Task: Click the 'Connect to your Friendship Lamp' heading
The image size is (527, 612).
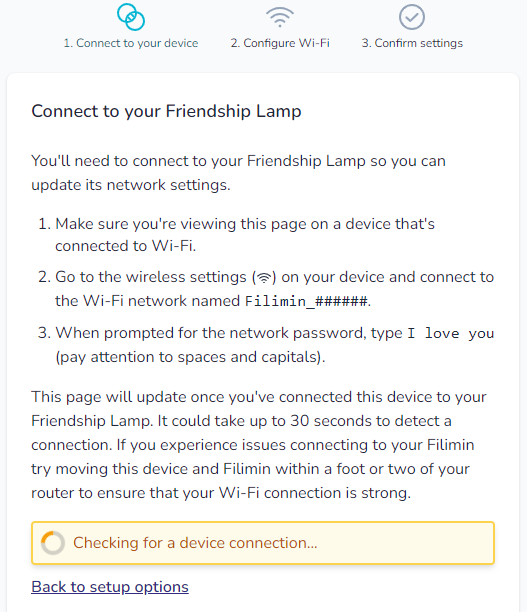Action: pyautogui.click(x=166, y=111)
